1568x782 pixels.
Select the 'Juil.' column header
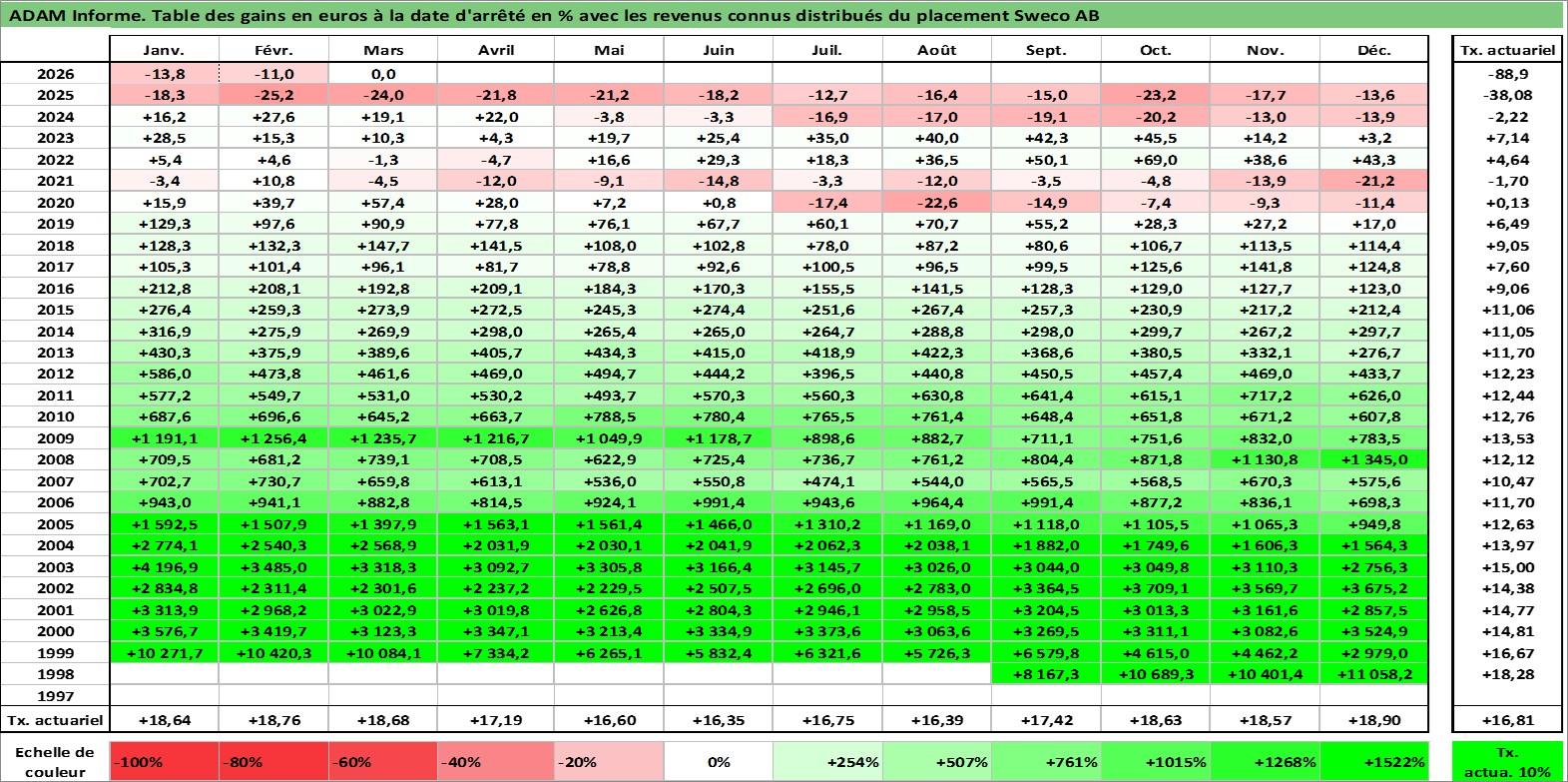tap(827, 50)
